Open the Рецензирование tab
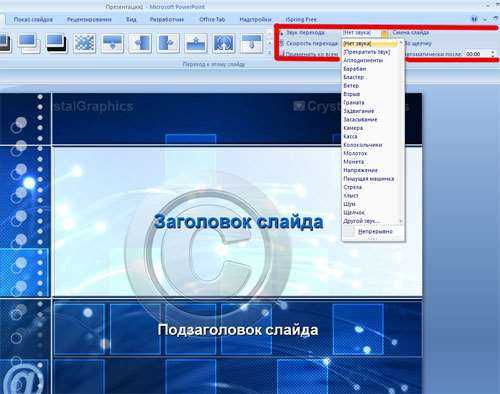This screenshot has height=394, width=500. click(x=89, y=20)
